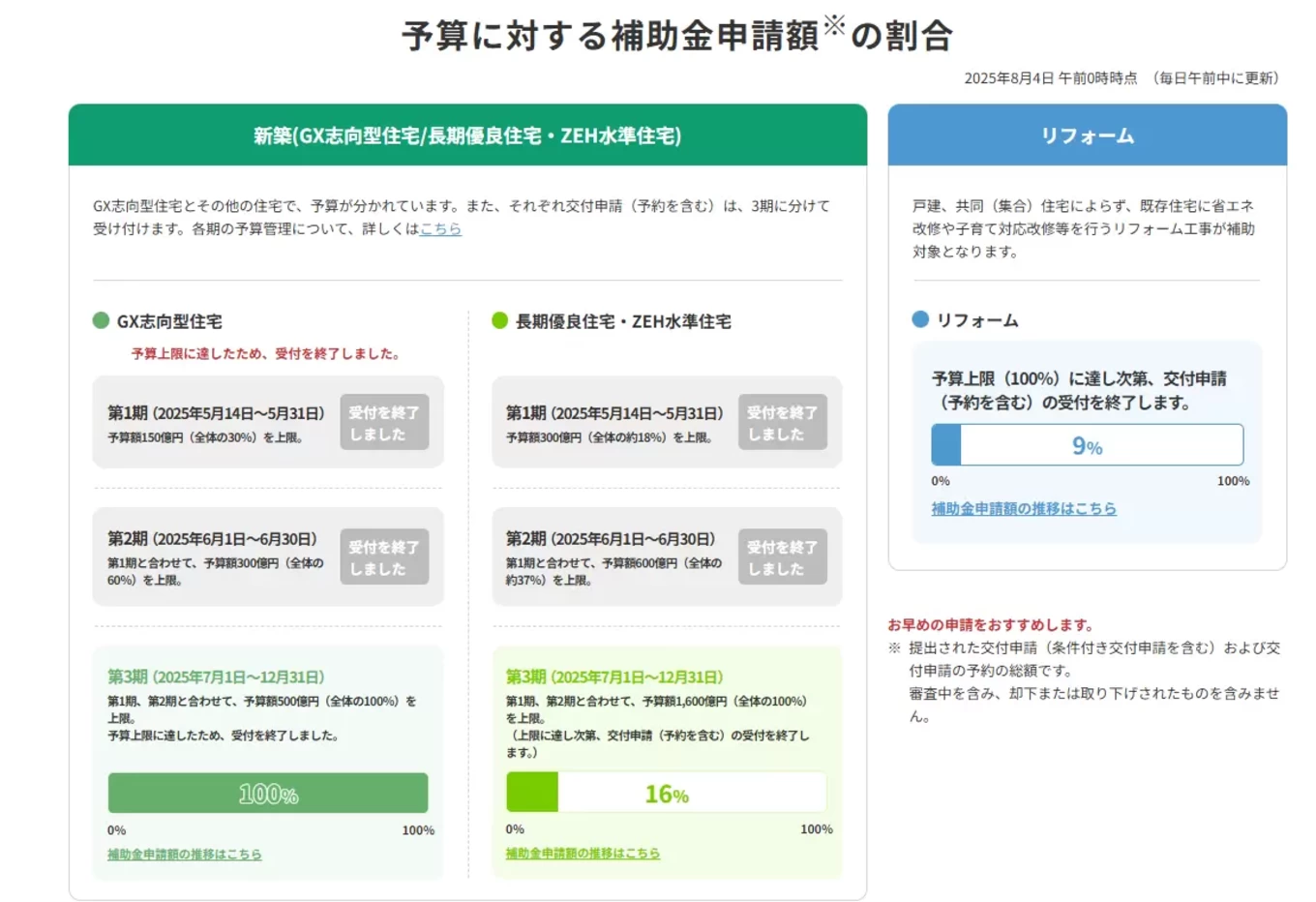Open GX志向型住宅 補助金申請額の推移はこちら link
1316x902 pixels.
[x=185, y=855]
